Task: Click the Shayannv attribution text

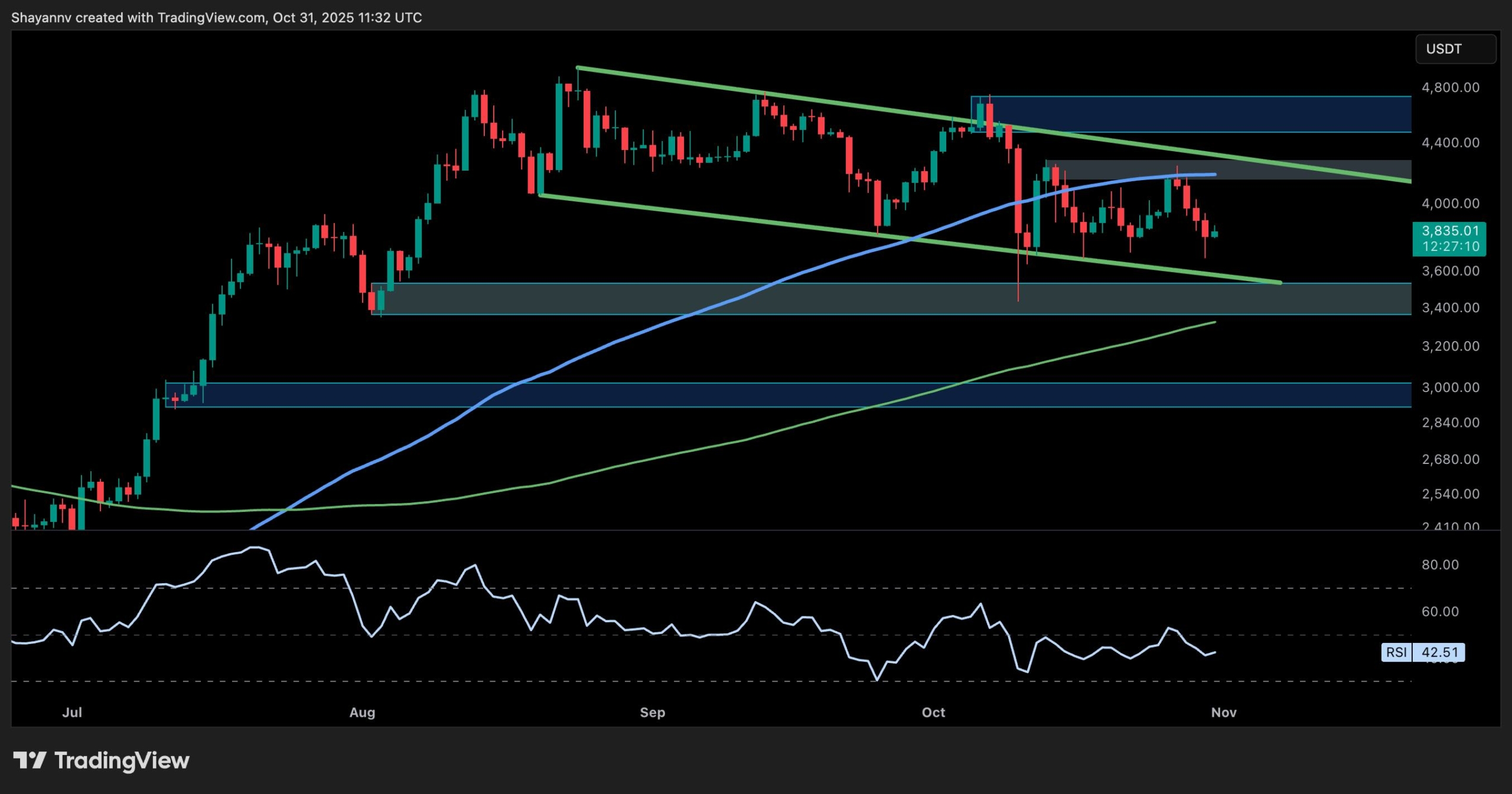Action: tap(41, 17)
